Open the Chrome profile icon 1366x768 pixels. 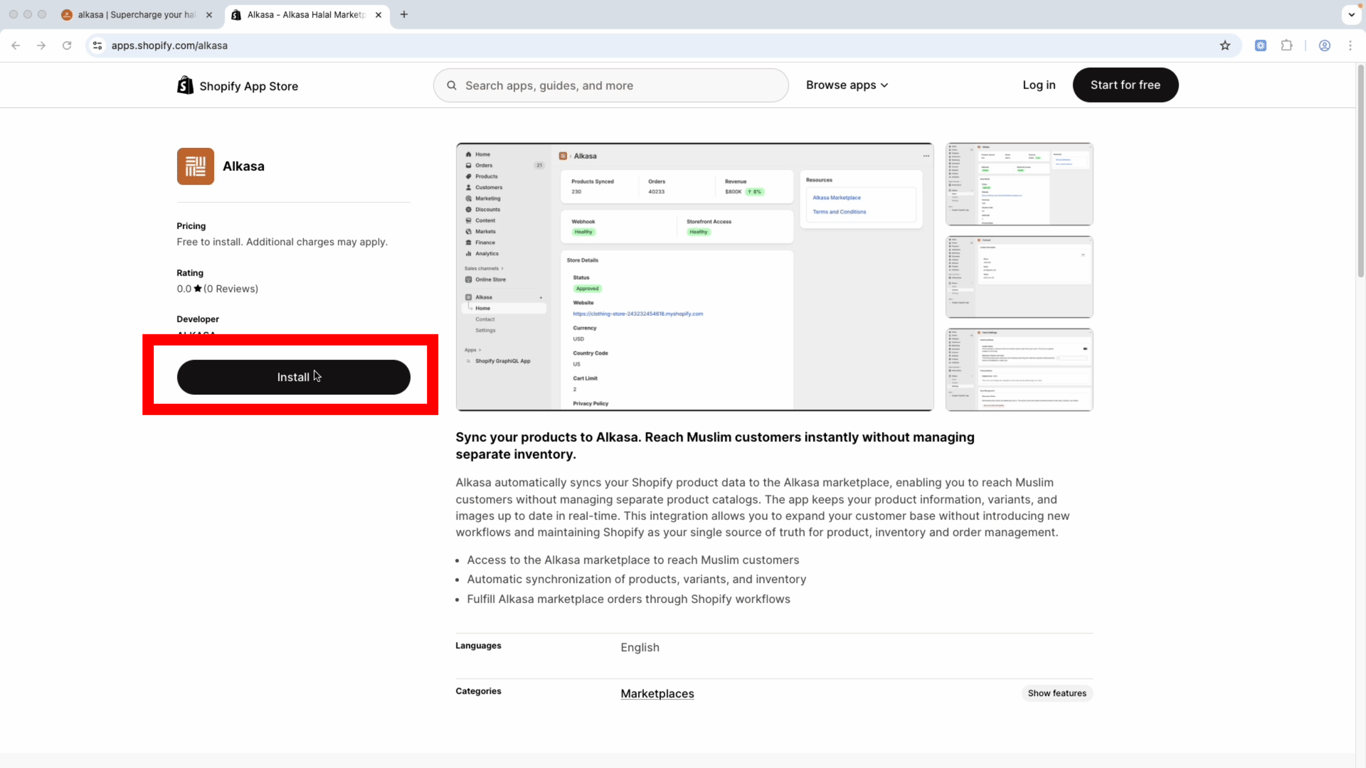coord(1324,45)
